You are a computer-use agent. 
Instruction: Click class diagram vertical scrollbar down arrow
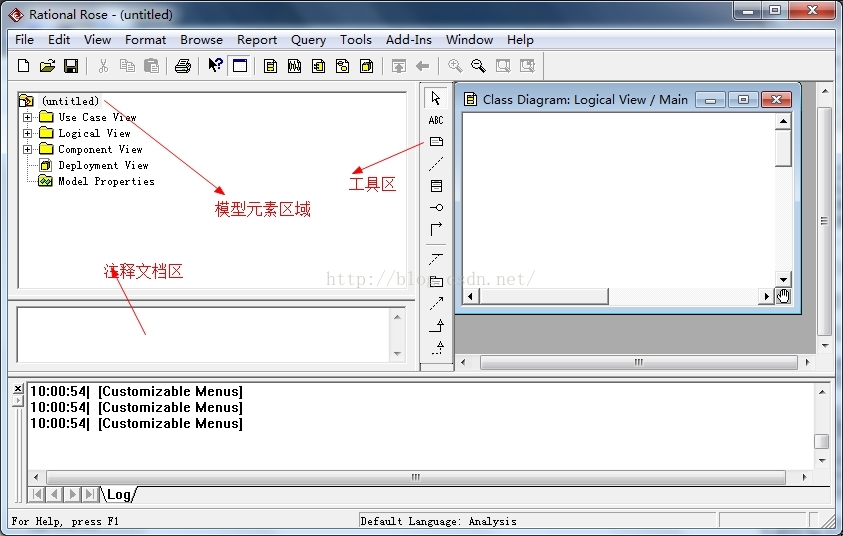[x=783, y=279]
